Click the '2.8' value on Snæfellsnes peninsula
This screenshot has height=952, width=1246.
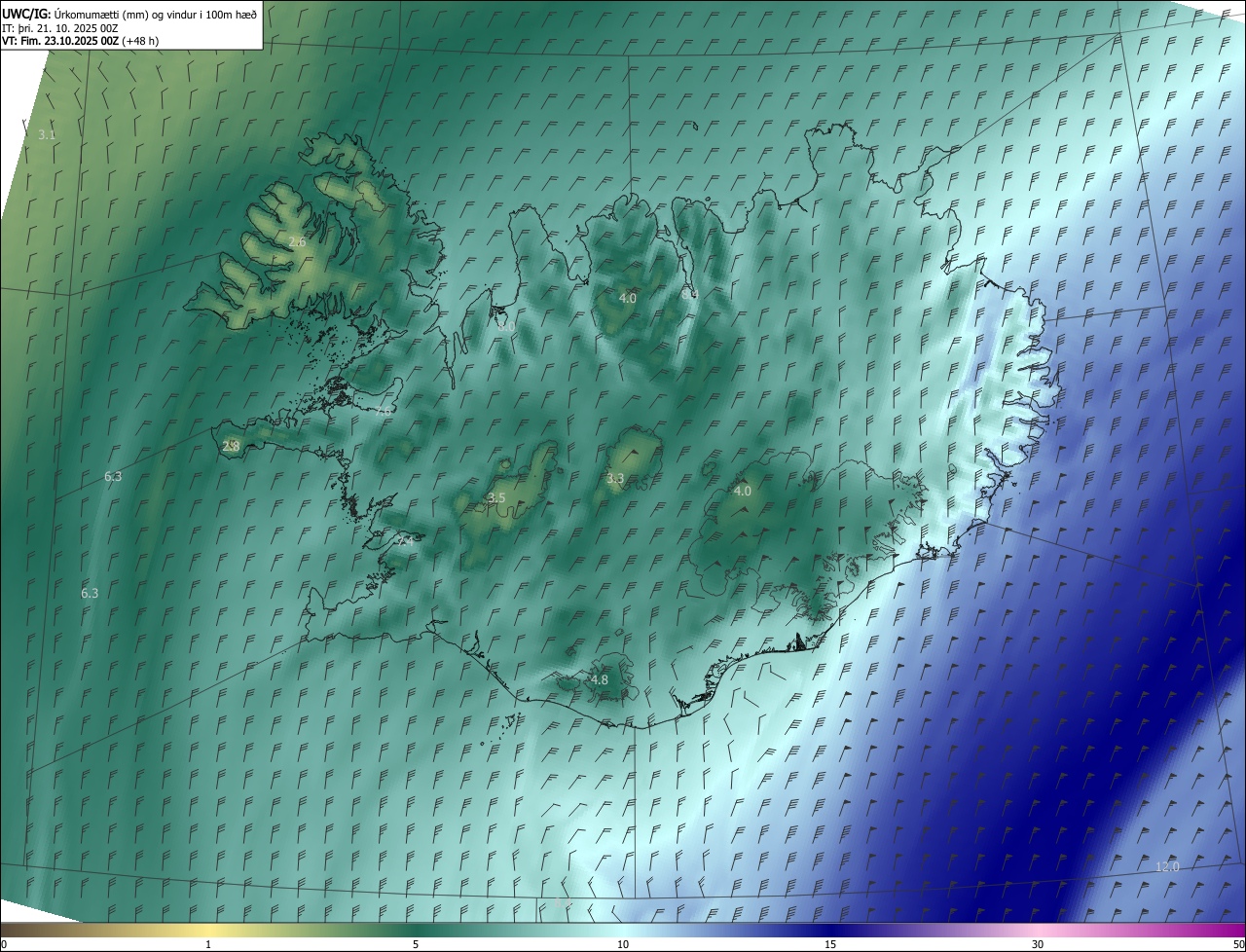click(x=231, y=446)
